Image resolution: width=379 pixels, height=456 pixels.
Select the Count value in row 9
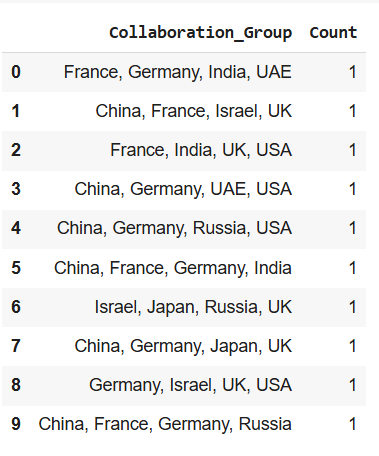pyautogui.click(x=353, y=424)
